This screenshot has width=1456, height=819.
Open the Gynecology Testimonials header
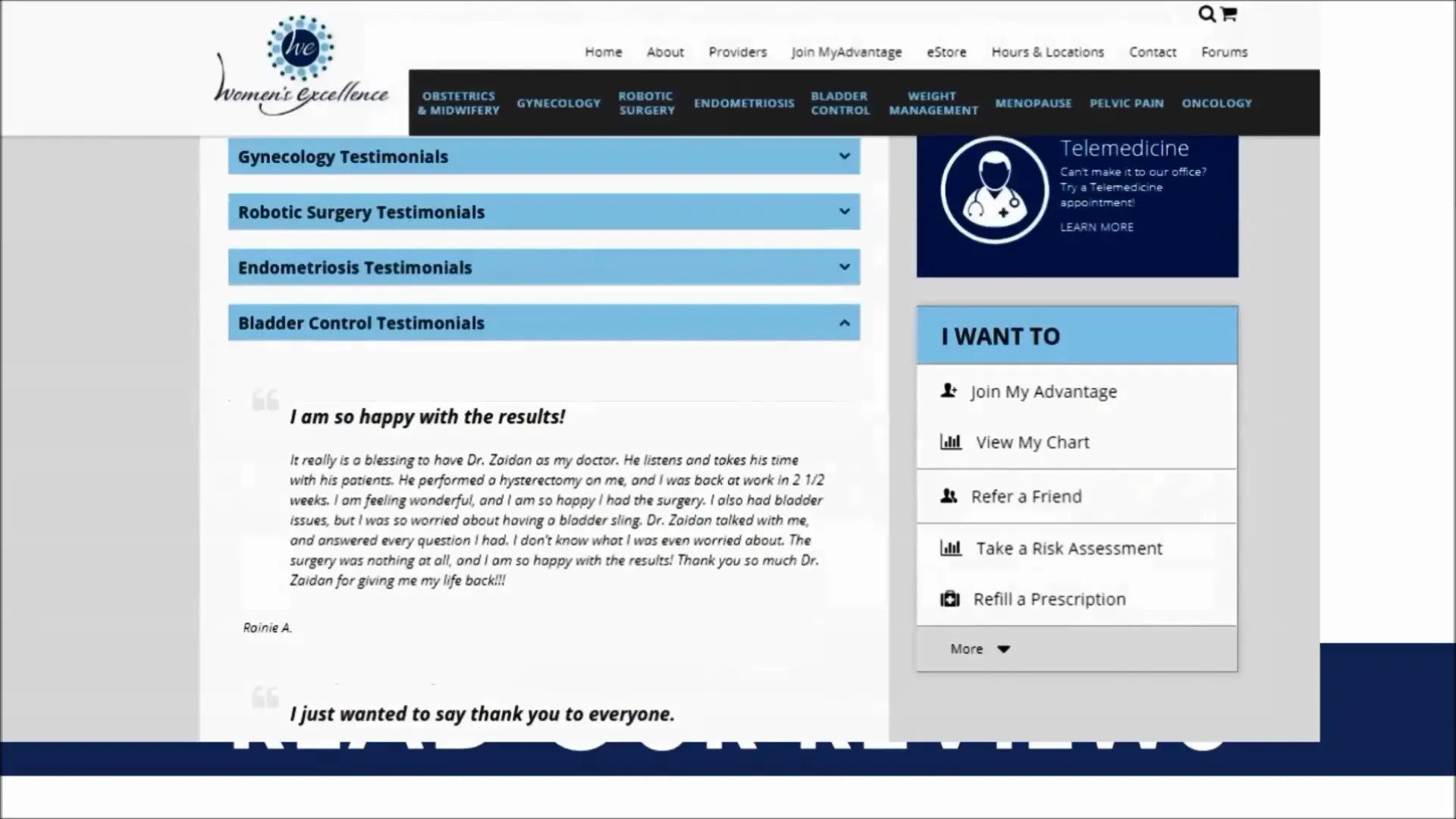pos(544,156)
